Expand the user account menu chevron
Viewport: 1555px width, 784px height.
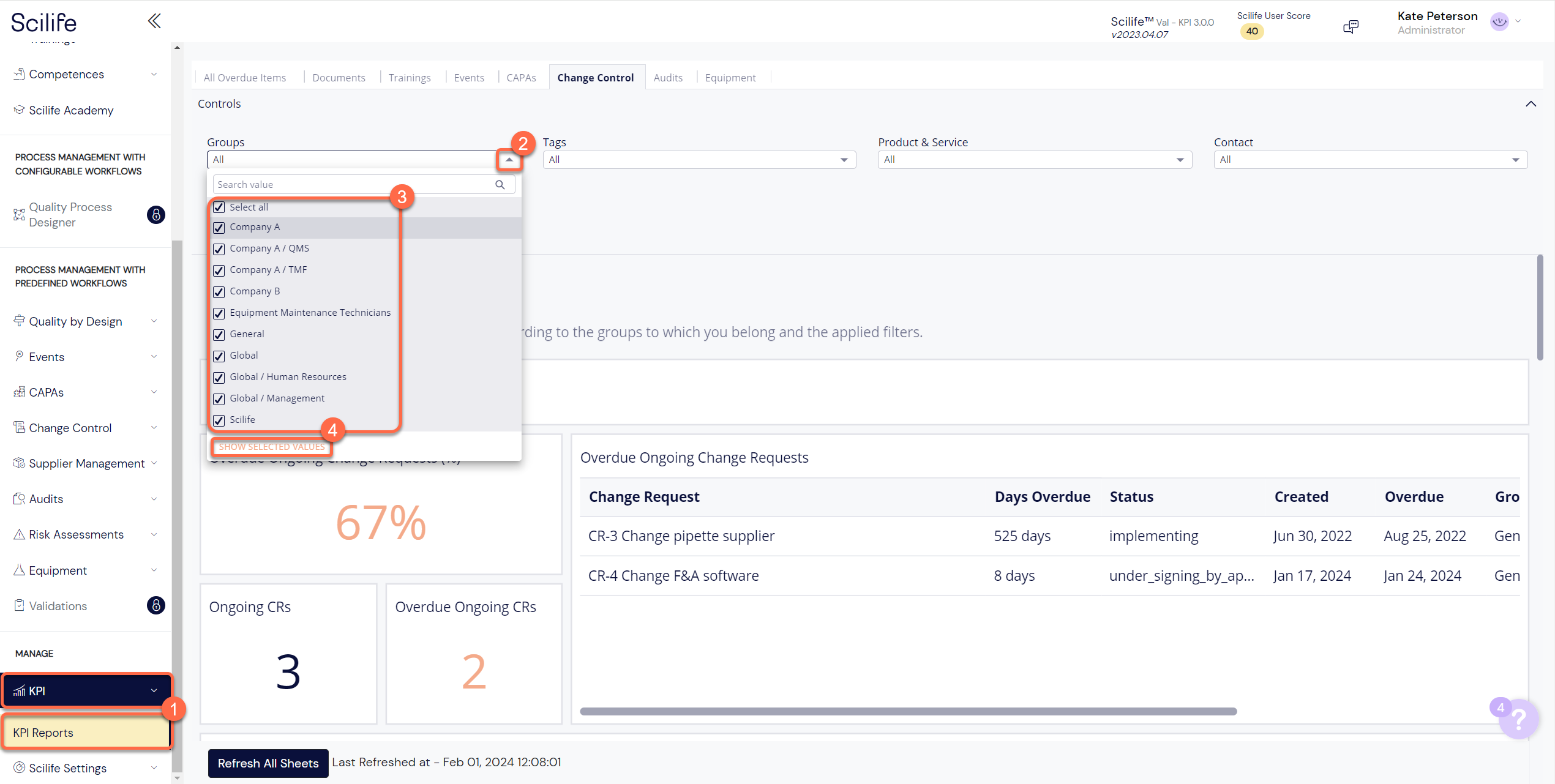(x=1518, y=21)
